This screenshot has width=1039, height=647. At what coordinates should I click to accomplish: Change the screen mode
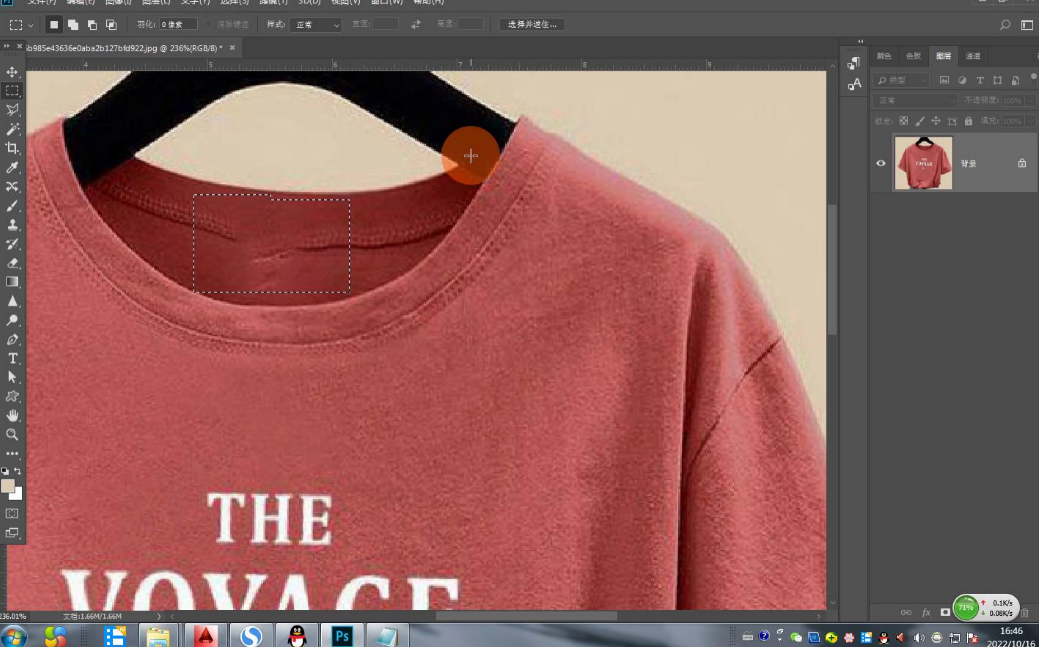[12, 532]
